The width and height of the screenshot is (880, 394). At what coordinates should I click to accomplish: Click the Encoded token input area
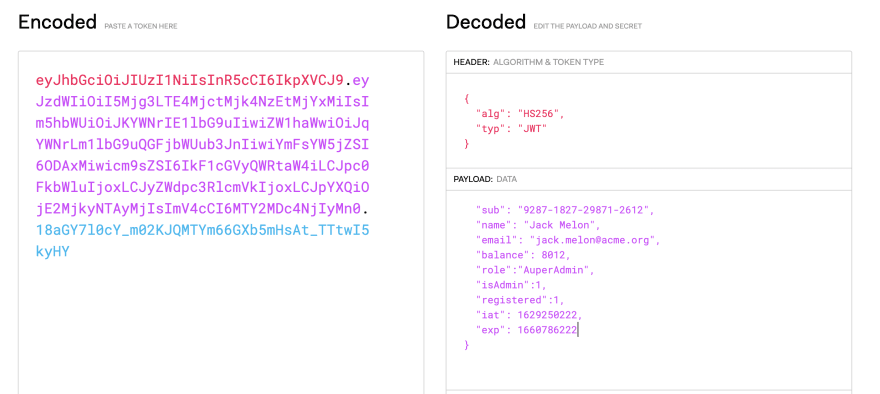point(221,223)
